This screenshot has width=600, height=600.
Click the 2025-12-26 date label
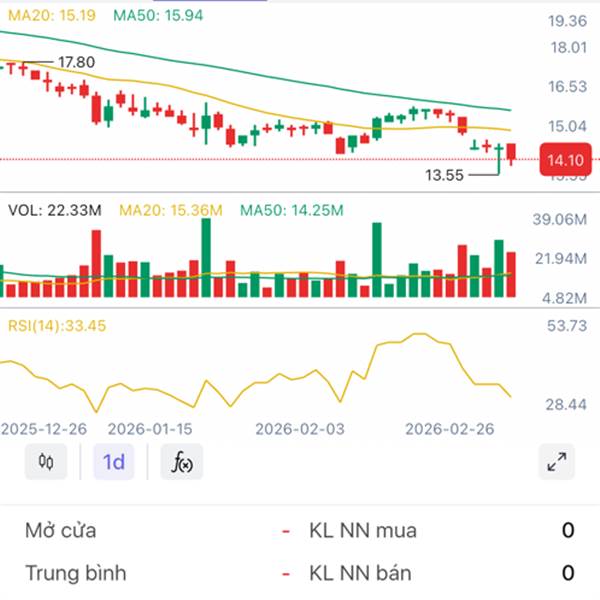point(44,429)
